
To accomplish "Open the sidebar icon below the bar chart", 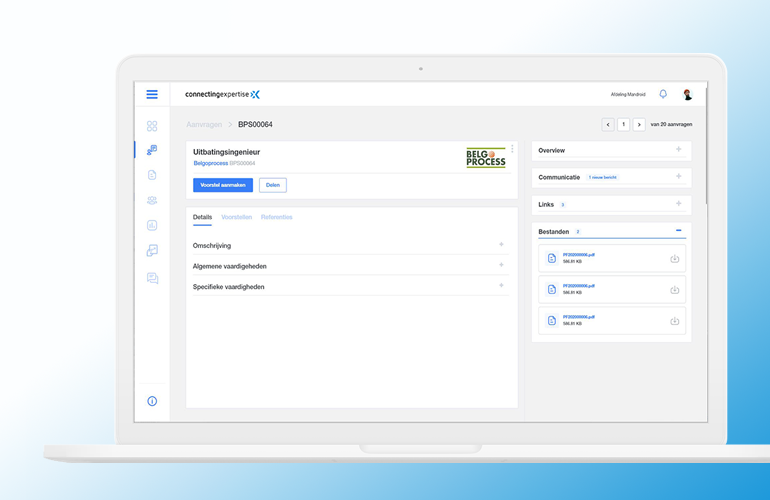I will click(152, 250).
